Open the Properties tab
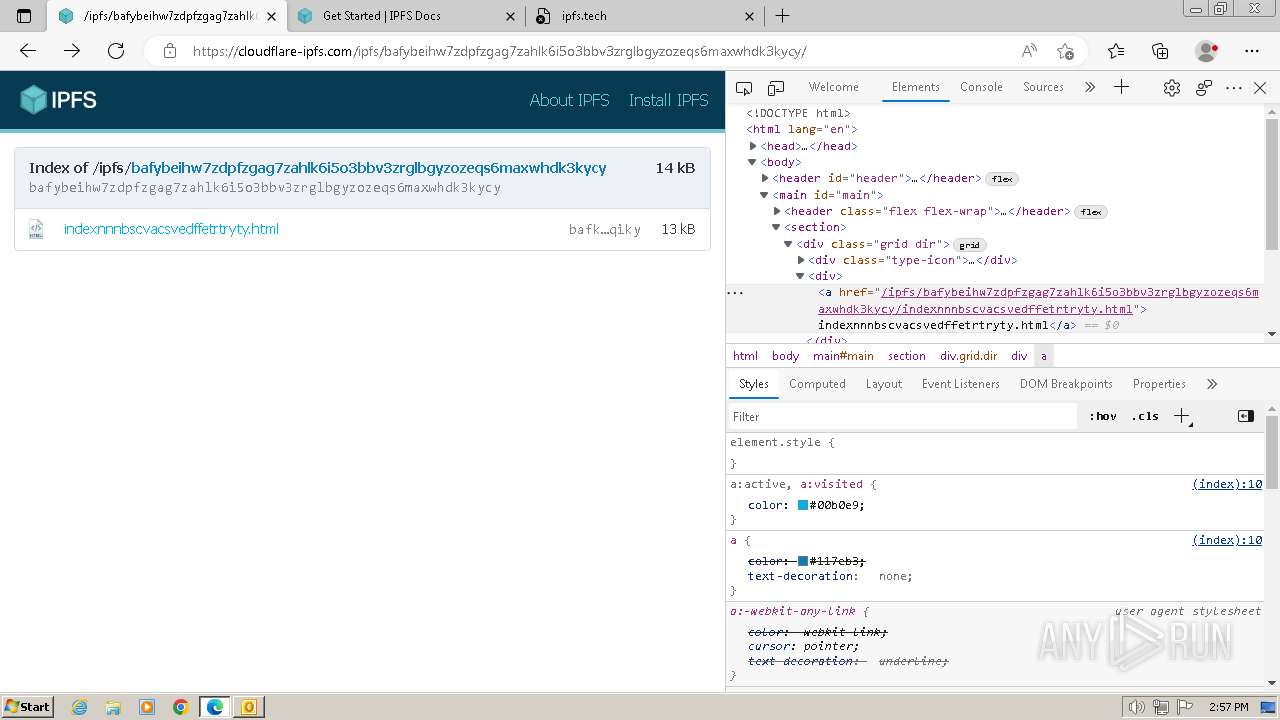Viewport: 1280px width, 720px height. point(1159,384)
